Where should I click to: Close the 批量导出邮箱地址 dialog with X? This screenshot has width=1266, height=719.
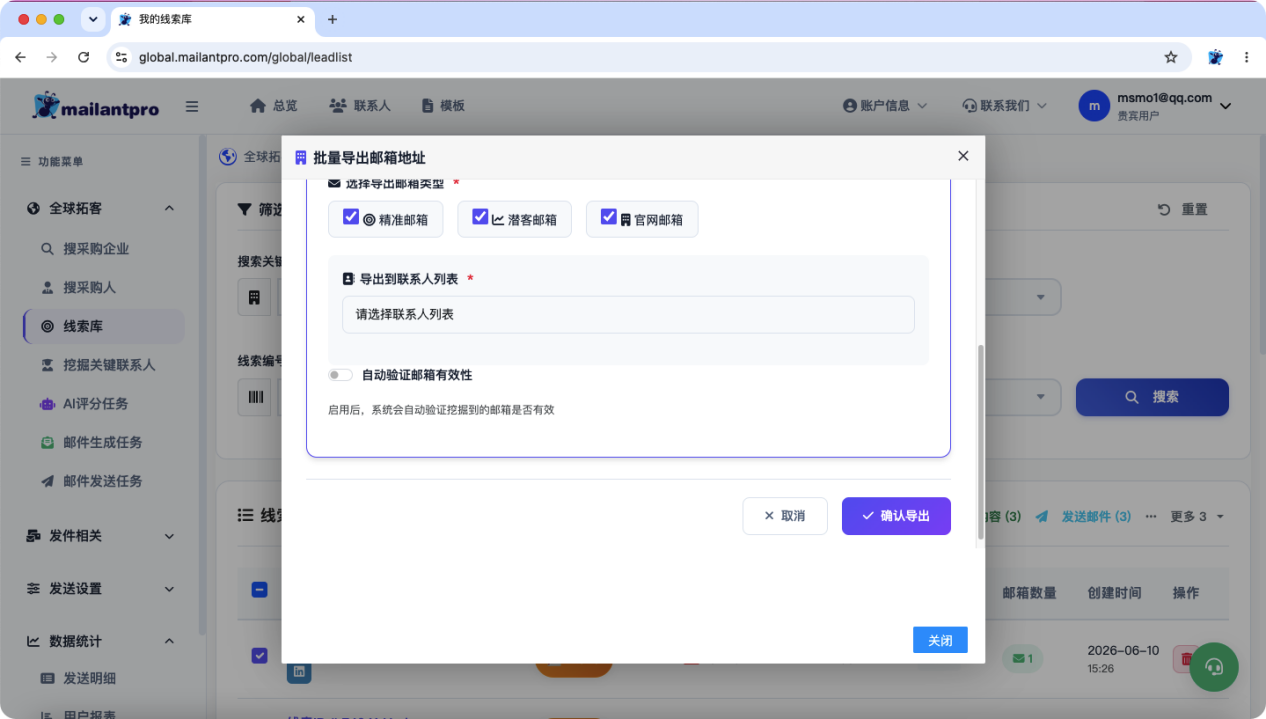pyautogui.click(x=963, y=156)
